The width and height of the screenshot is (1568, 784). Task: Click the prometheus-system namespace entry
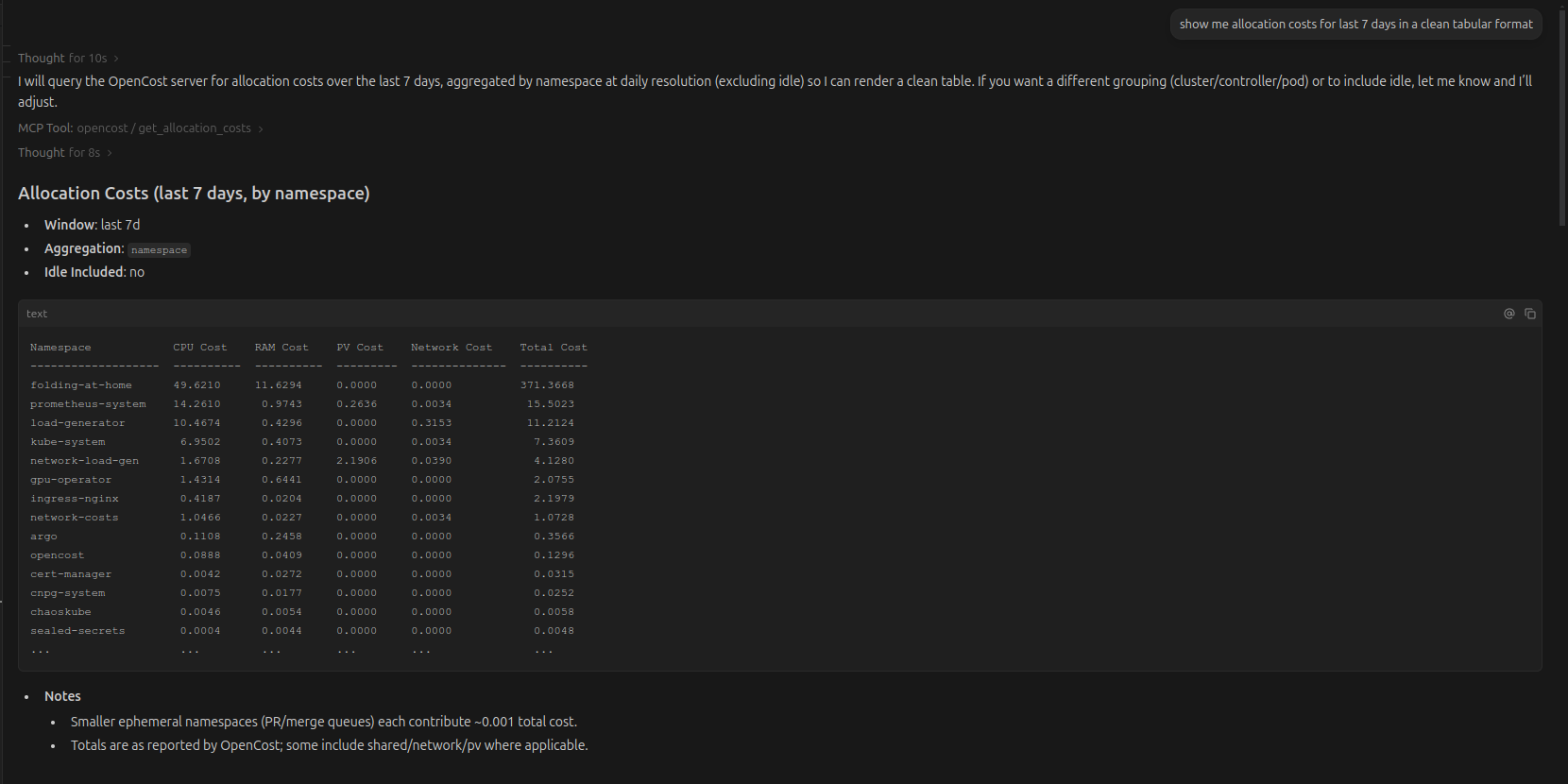[88, 404]
